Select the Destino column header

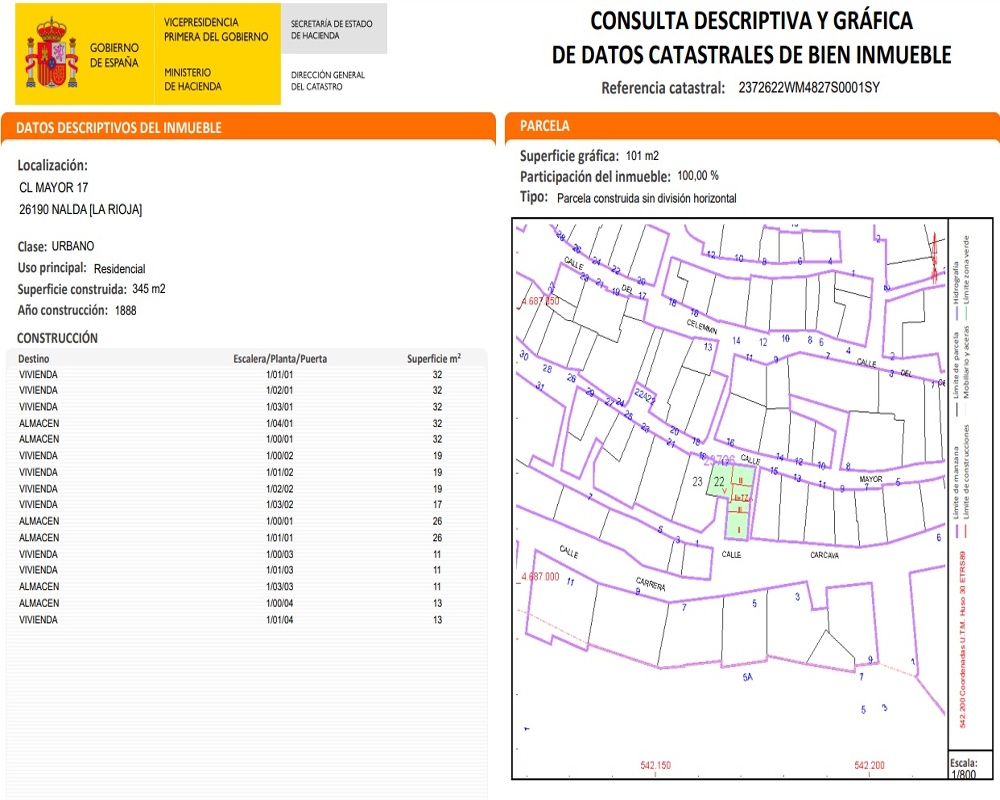[33, 359]
